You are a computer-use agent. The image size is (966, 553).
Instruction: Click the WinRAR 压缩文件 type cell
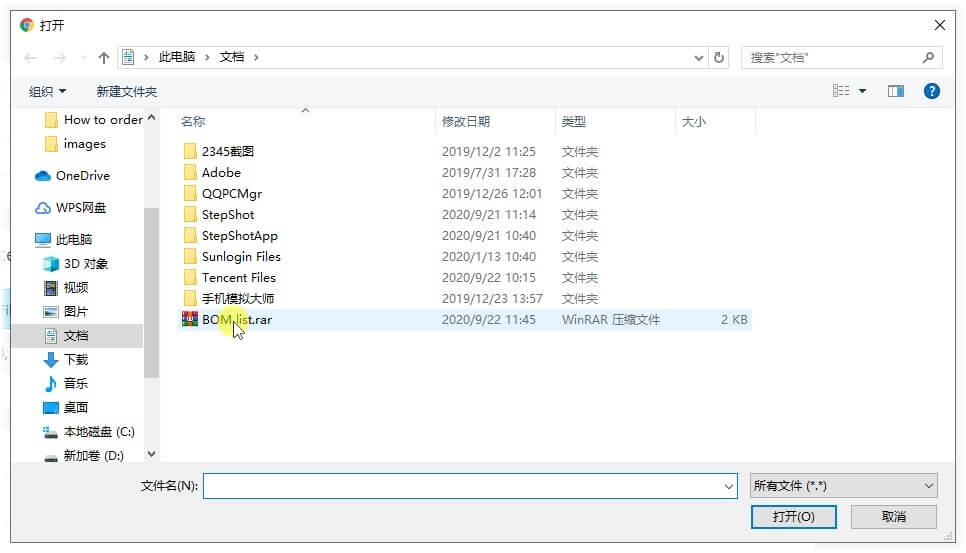[x=611, y=320]
